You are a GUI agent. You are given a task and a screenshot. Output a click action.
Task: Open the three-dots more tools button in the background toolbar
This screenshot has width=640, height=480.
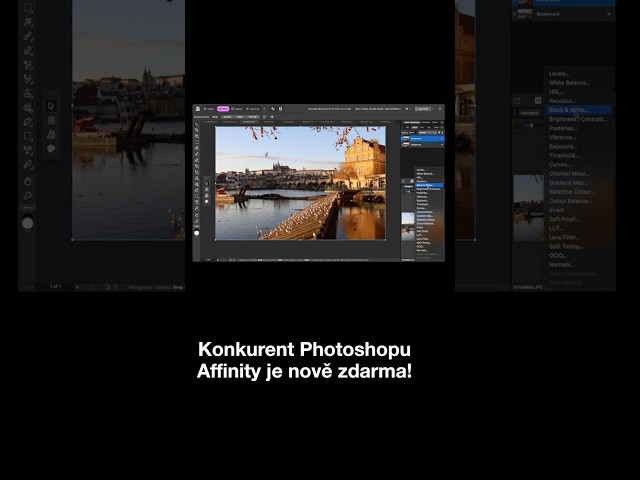[28, 207]
